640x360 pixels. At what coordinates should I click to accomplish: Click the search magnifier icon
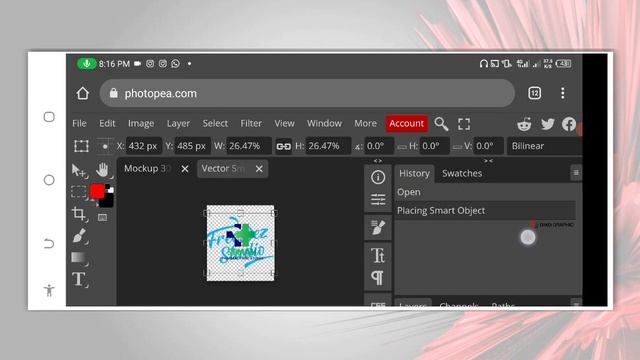pyautogui.click(x=441, y=124)
